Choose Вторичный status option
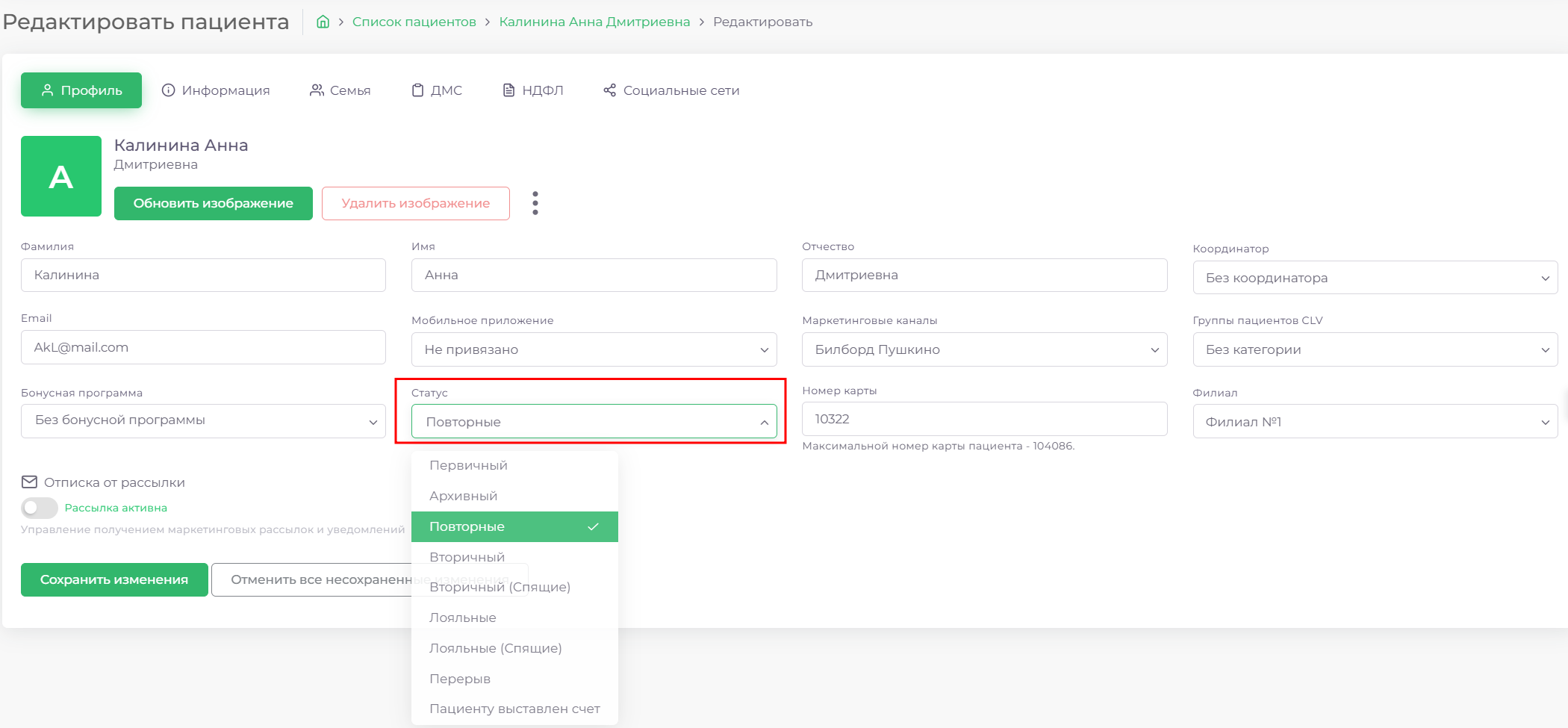 [x=514, y=557]
